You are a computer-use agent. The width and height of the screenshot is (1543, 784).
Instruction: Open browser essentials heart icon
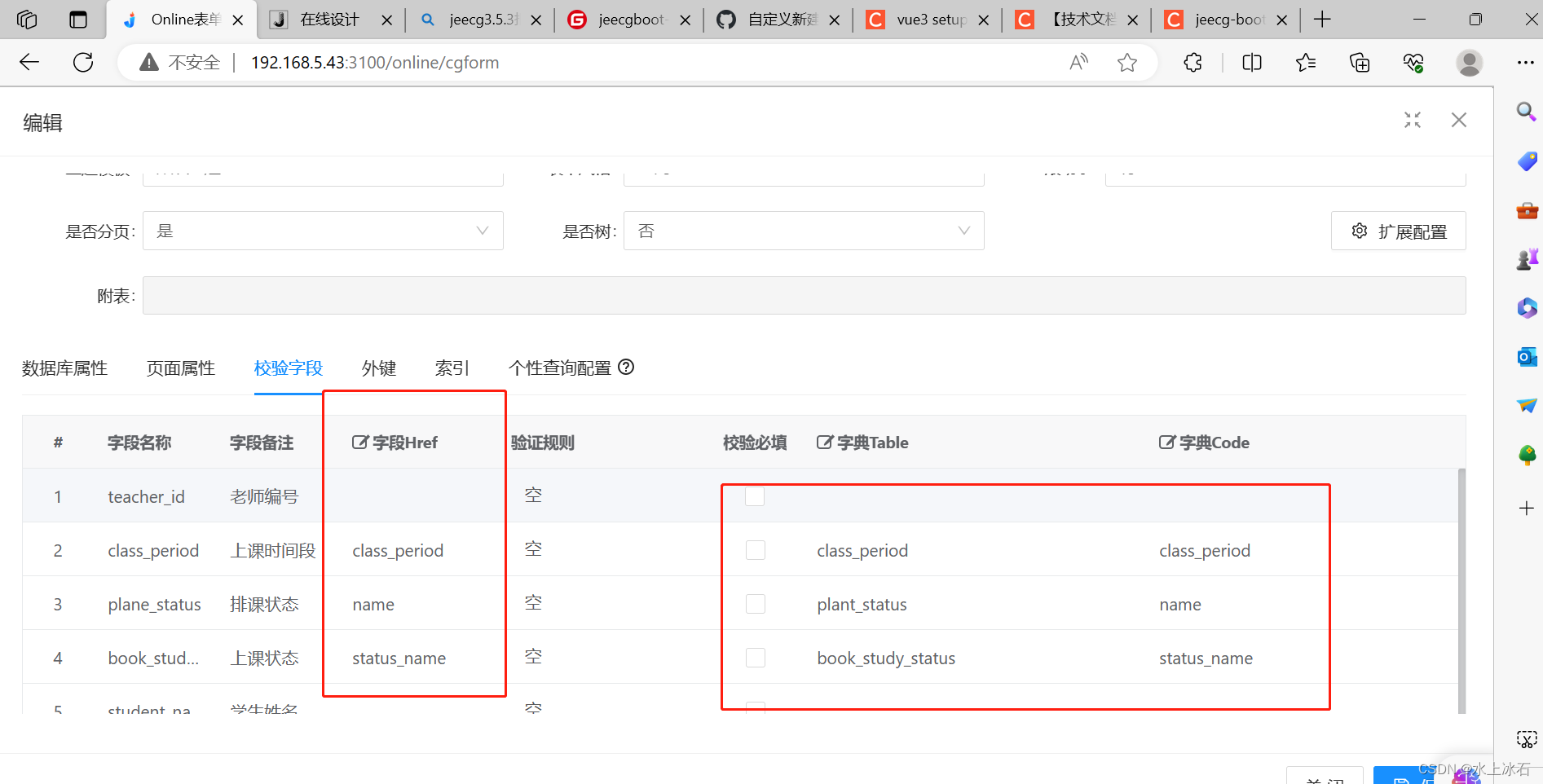tap(1413, 63)
